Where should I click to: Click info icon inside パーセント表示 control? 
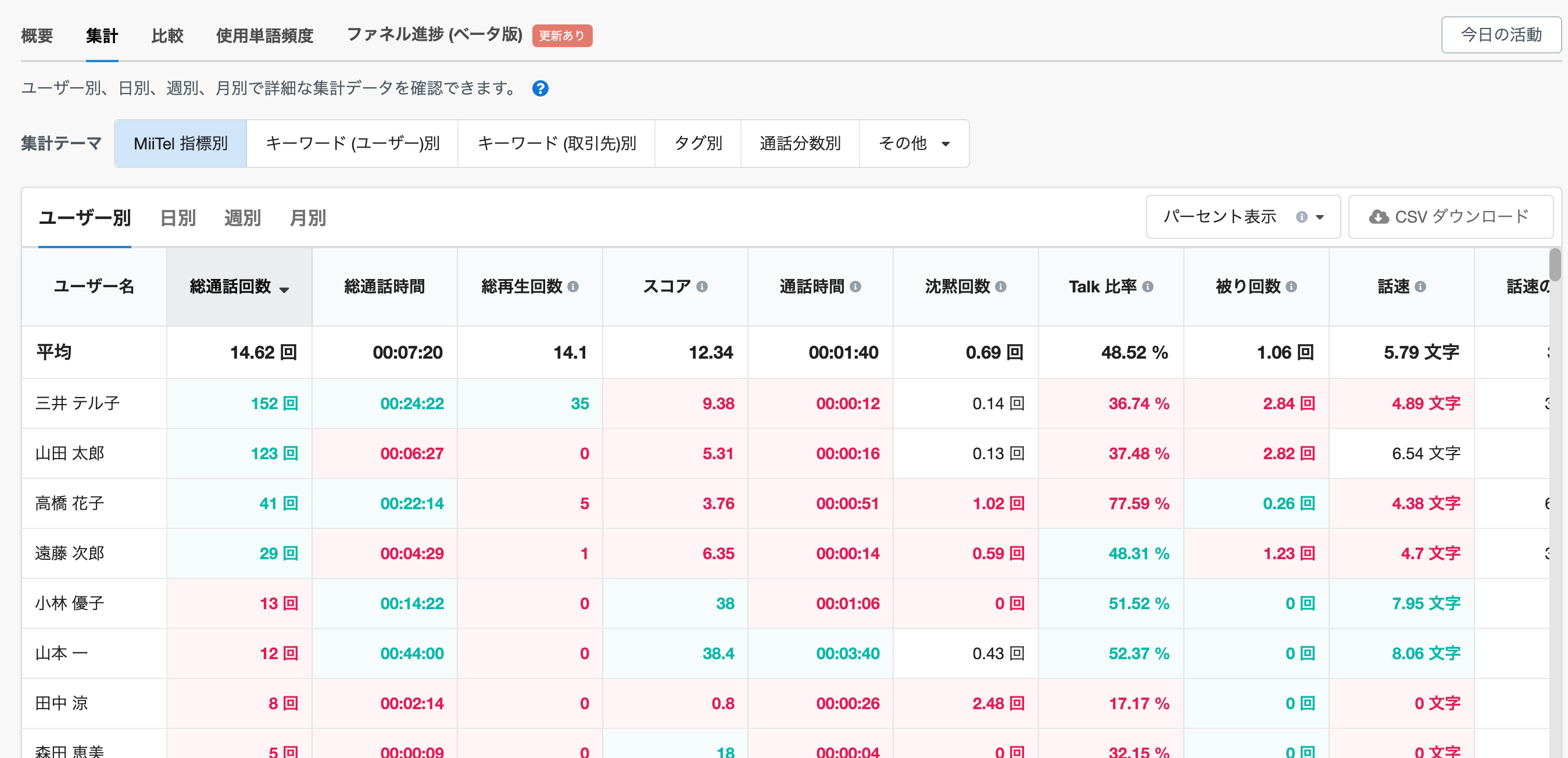coord(1301,217)
